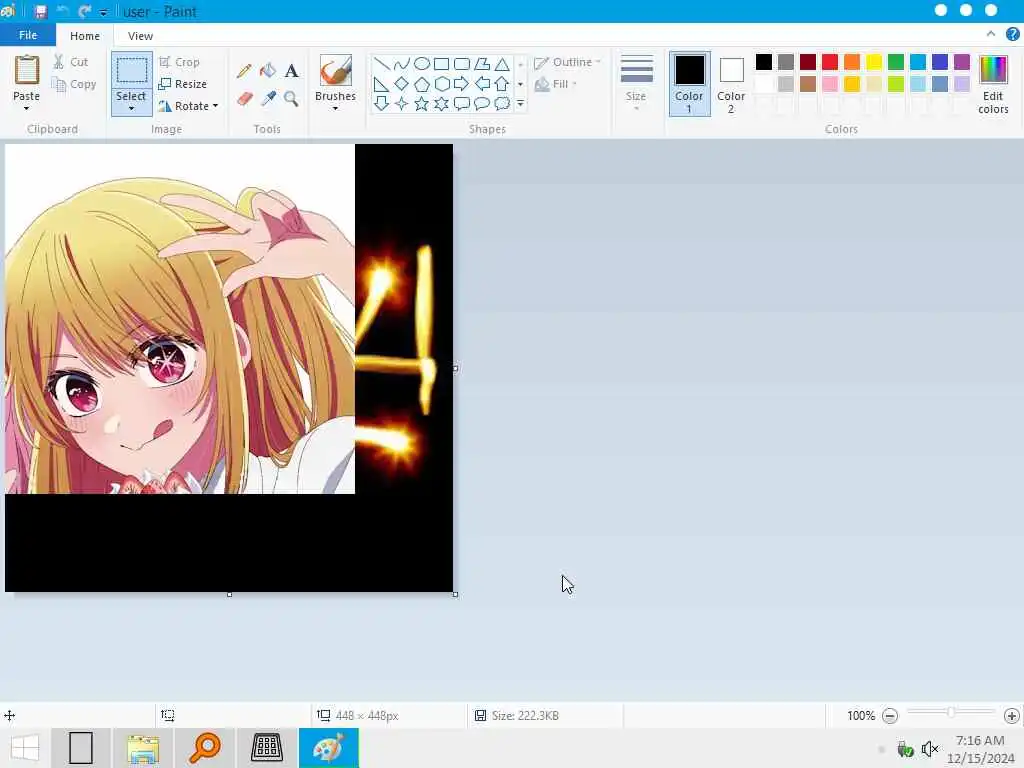
Task: Click the bottom-right canvas resize handle
Action: [455, 594]
